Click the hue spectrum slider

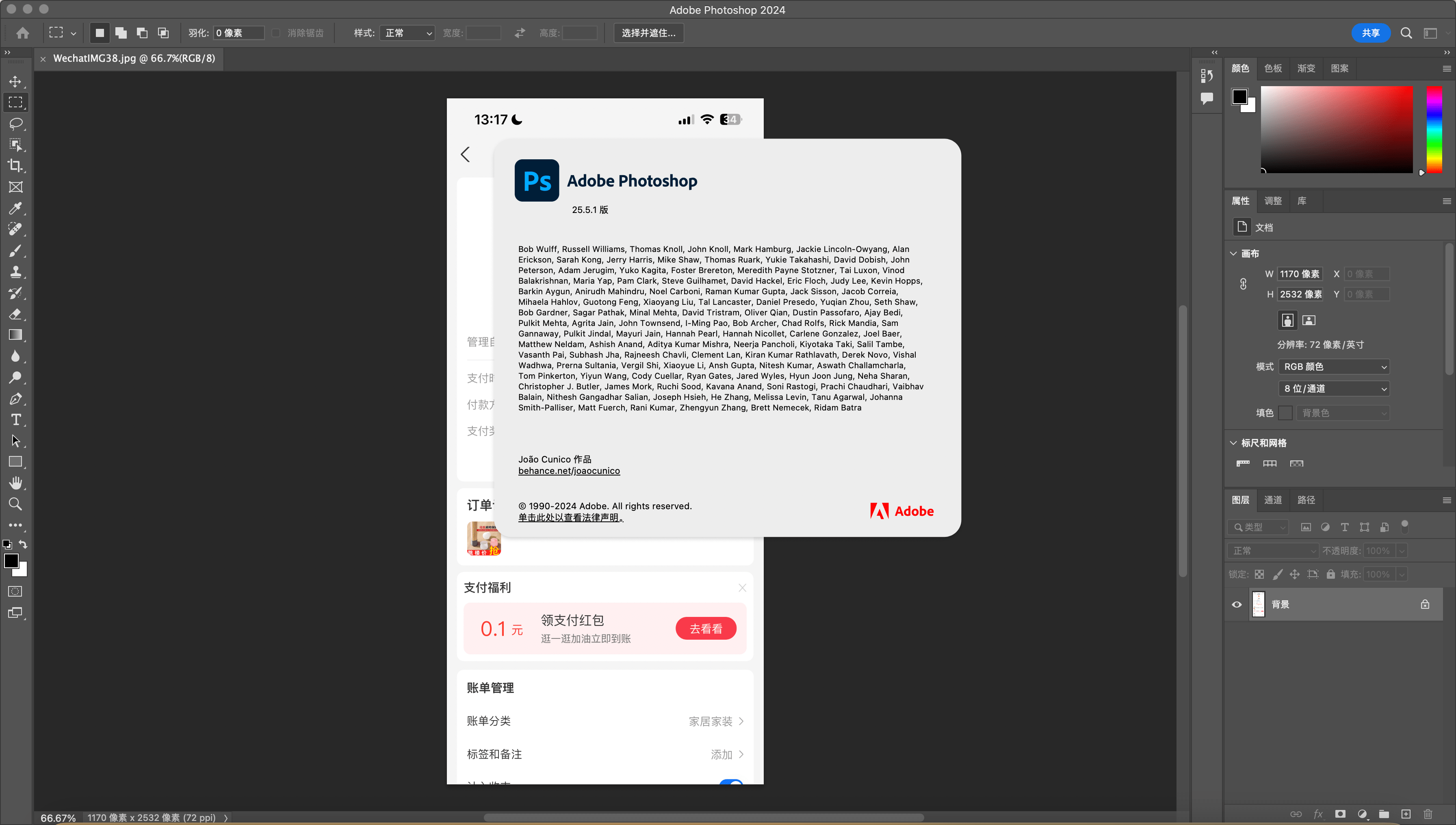[x=1434, y=129]
